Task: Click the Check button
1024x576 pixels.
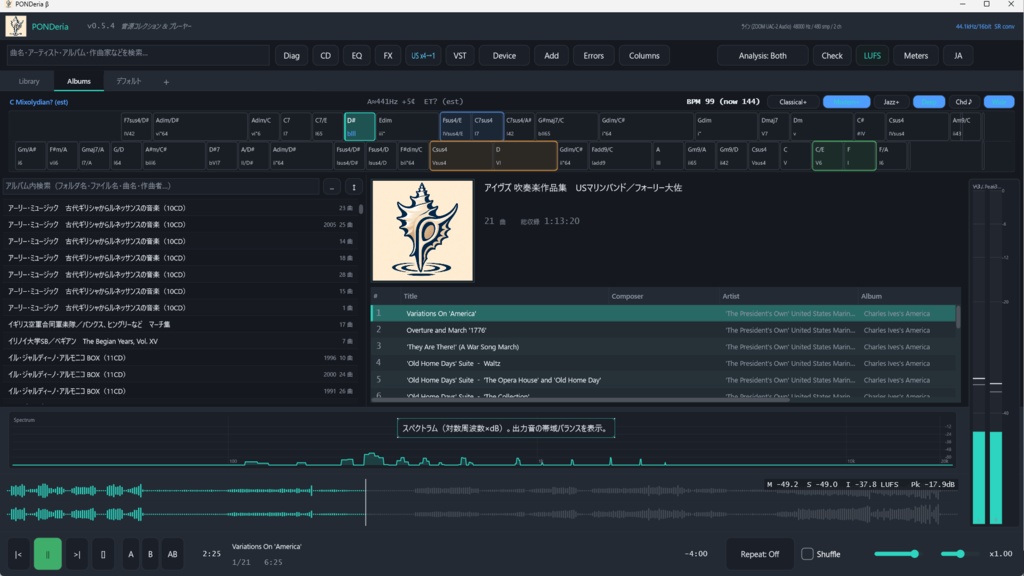Action: (x=831, y=56)
